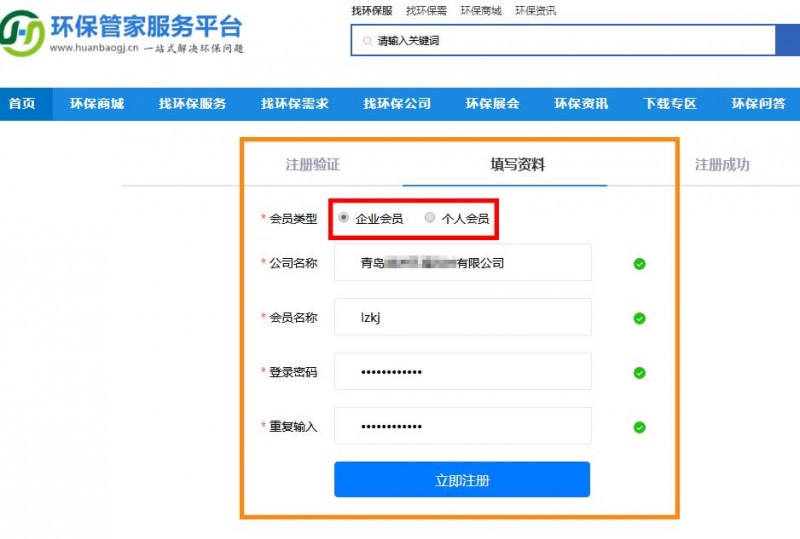The image size is (800, 539).
Task: Click the 环保管家服务平台 logo icon
Action: [x=22, y=33]
